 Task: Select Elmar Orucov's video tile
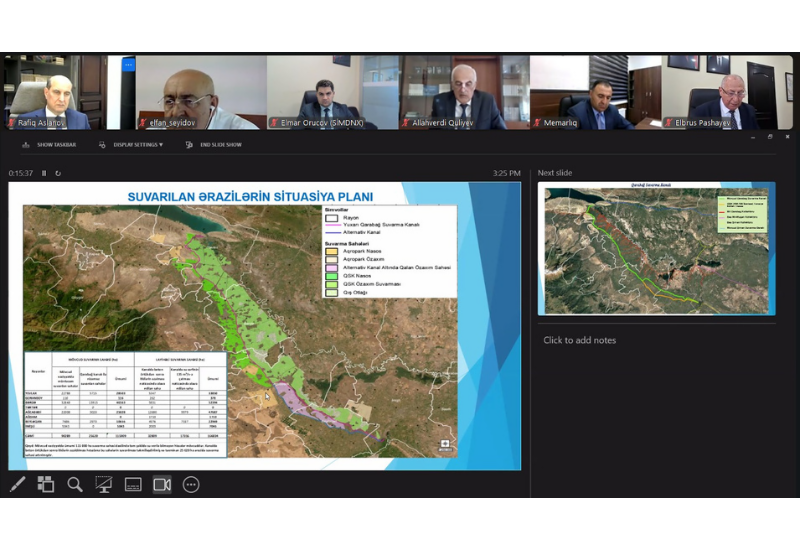333,92
